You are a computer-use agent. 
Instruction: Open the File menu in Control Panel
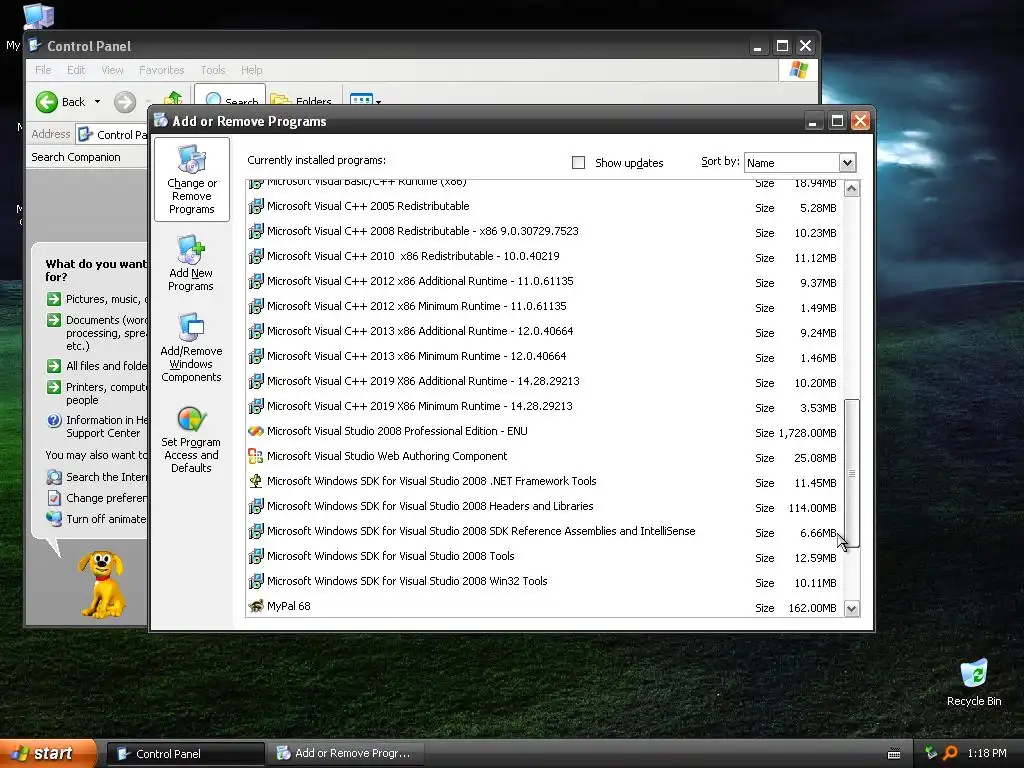(43, 70)
